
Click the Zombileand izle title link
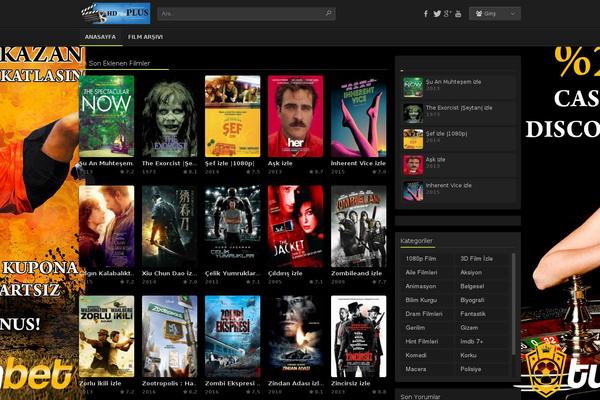(x=357, y=273)
